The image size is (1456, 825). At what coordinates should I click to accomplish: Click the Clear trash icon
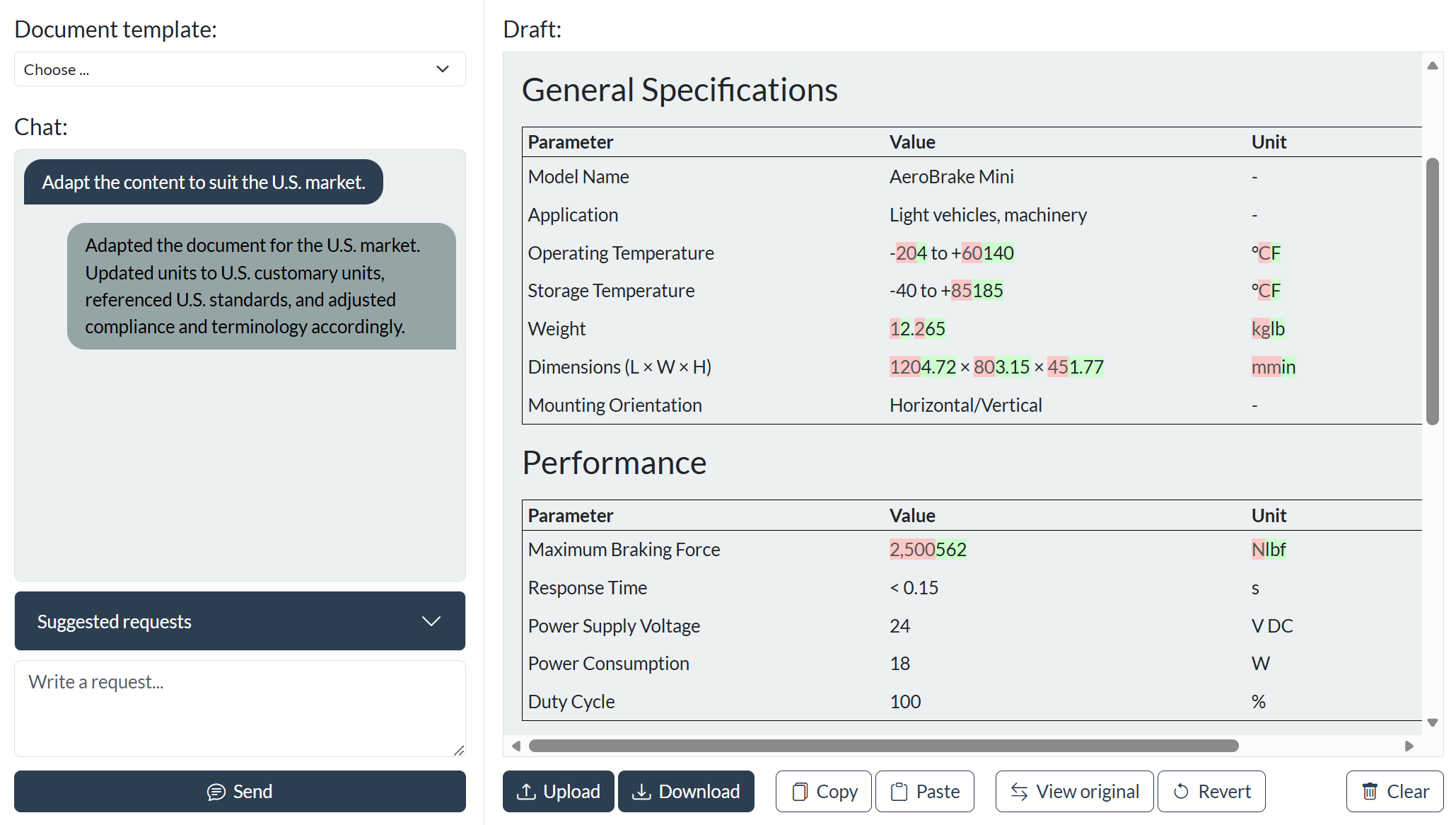point(1369,791)
